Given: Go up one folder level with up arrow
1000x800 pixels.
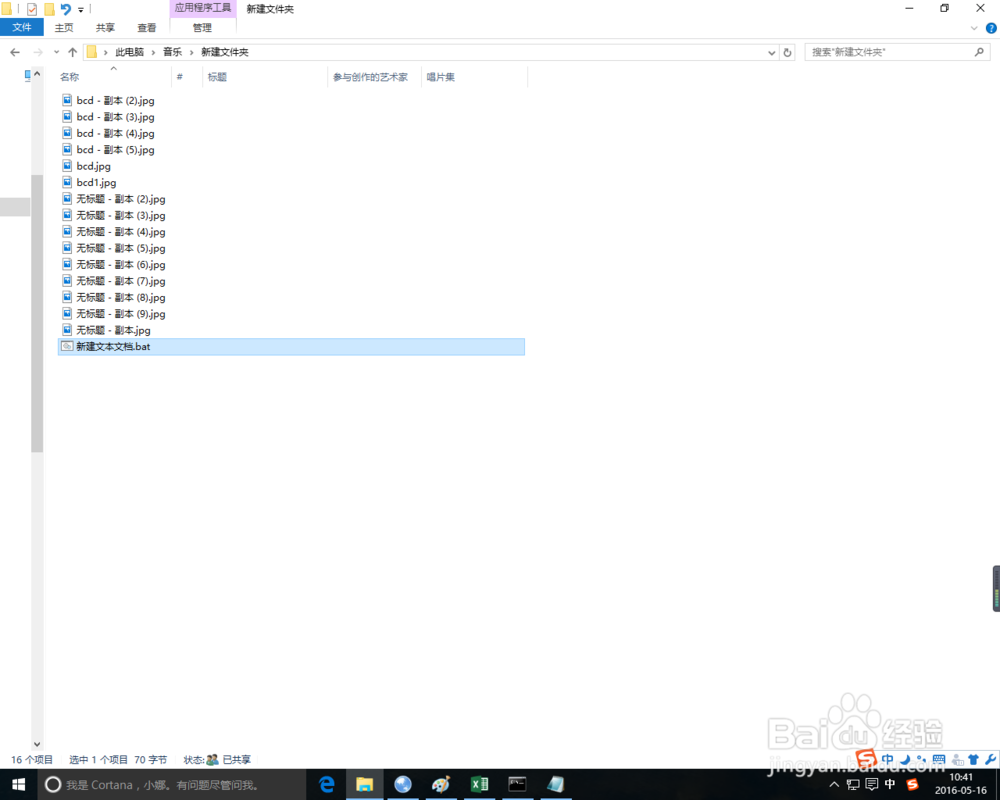Looking at the screenshot, I should (73, 52).
